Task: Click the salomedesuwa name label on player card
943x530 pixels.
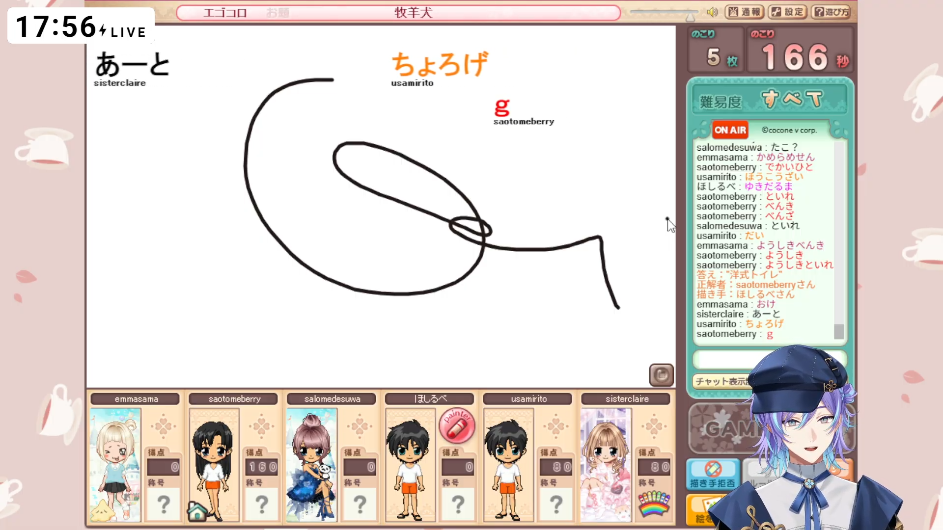Action: coord(332,399)
